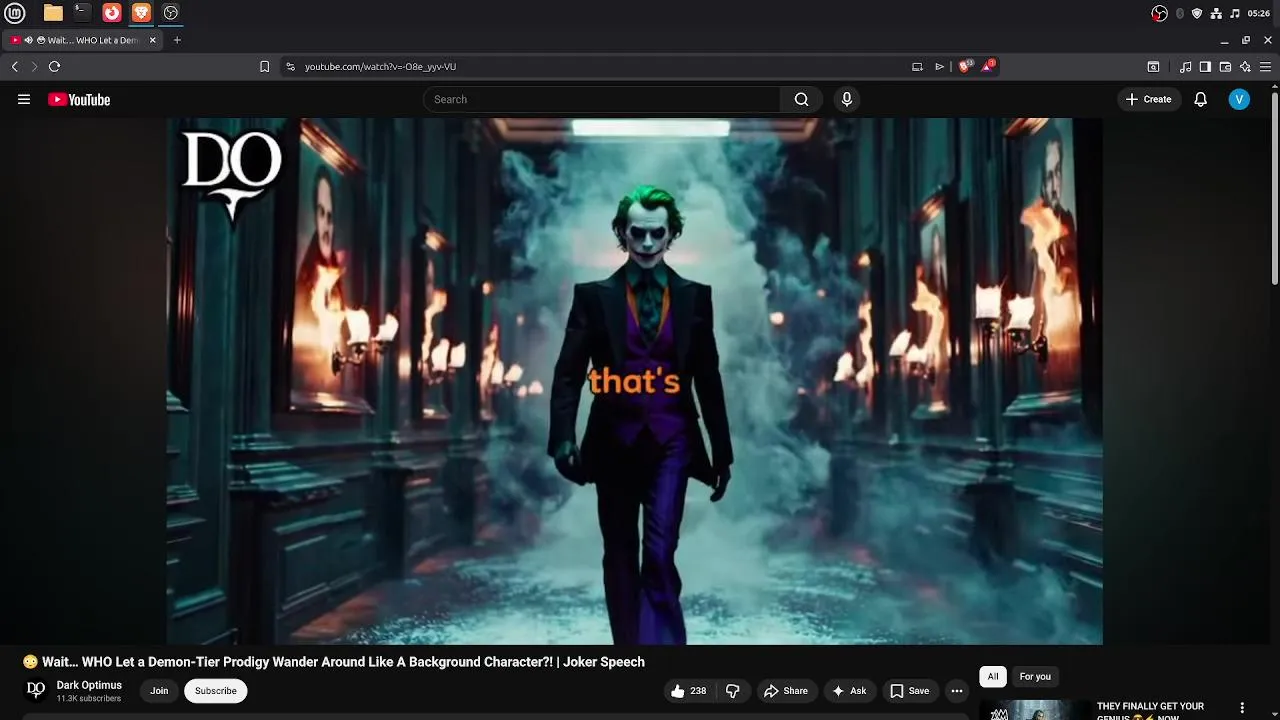Open the YouTube guide hamburger menu
Viewport: 1280px width, 720px height.
(24, 99)
